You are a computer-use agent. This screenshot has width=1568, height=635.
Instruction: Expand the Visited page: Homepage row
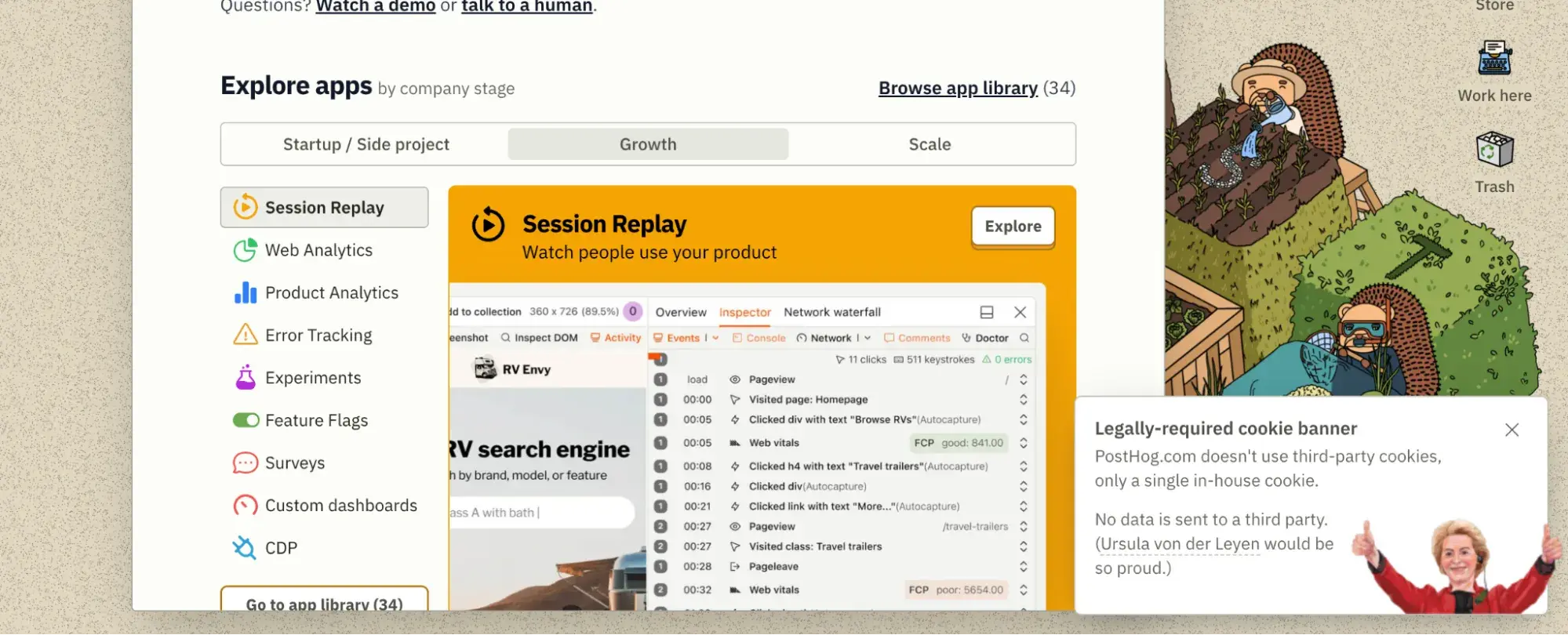pyautogui.click(x=1024, y=400)
